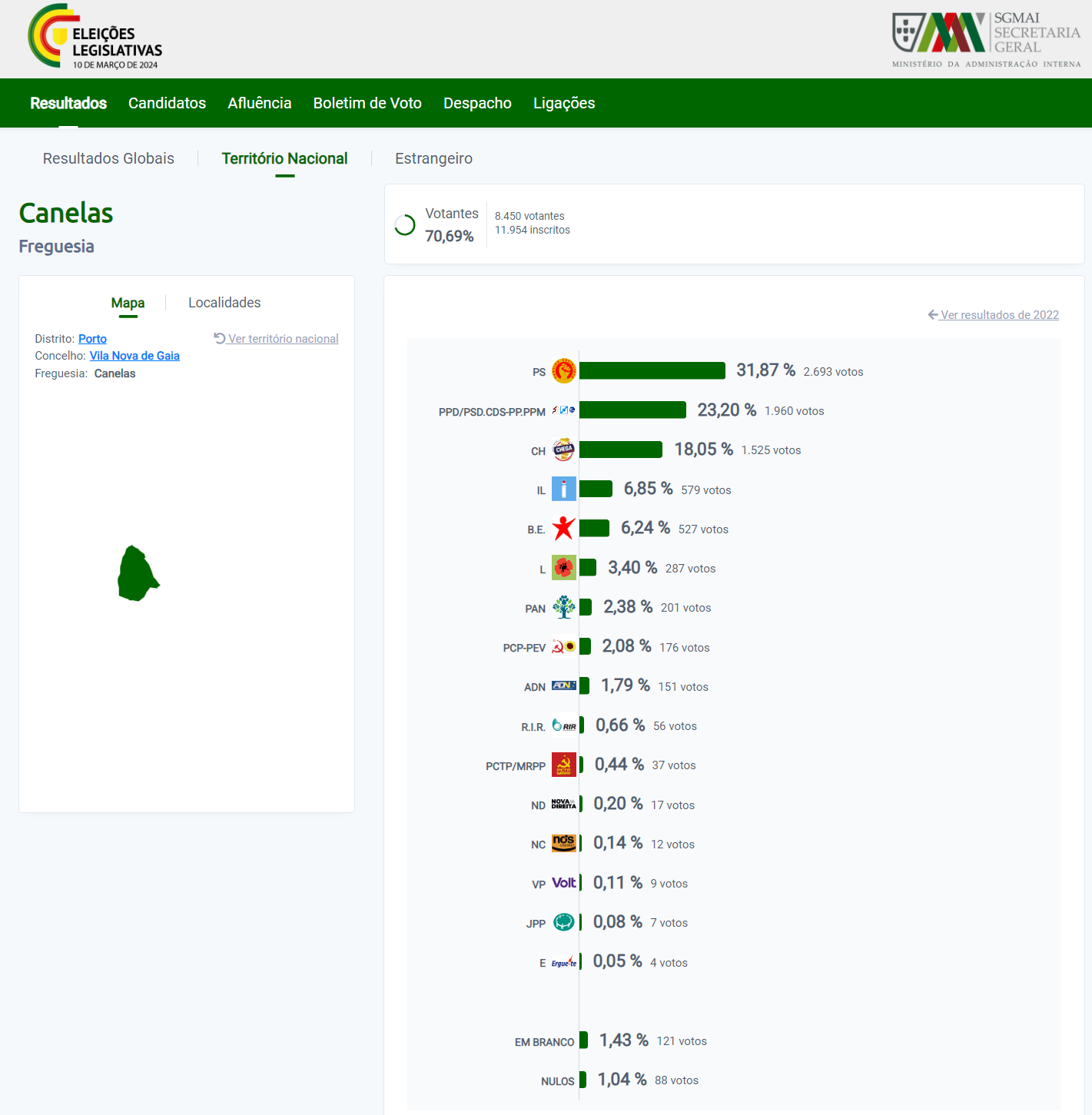Select the Iniciativa Liberal icon
The width and height of the screenshot is (1092, 1115).
point(565,489)
